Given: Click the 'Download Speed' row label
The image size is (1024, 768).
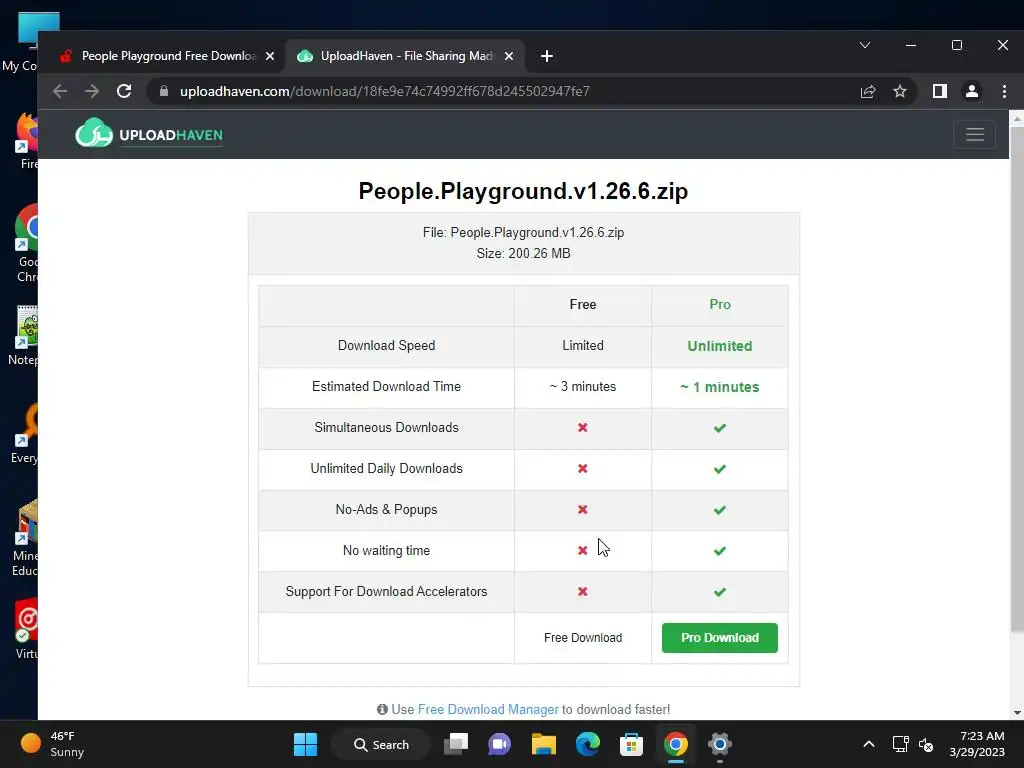Looking at the screenshot, I should pos(386,345).
